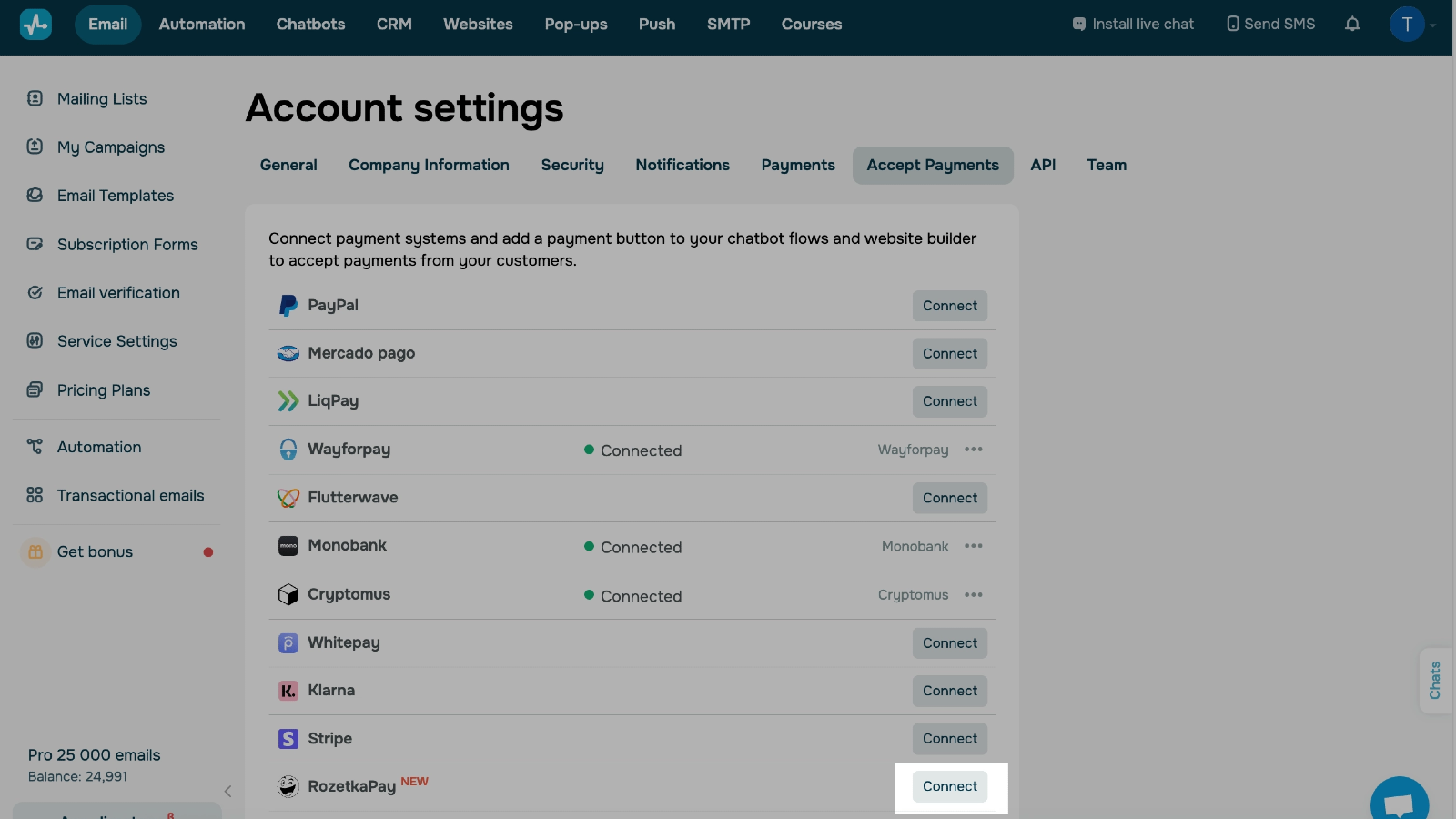Connect the Stripe payment system
1456x819 pixels.
(x=950, y=739)
